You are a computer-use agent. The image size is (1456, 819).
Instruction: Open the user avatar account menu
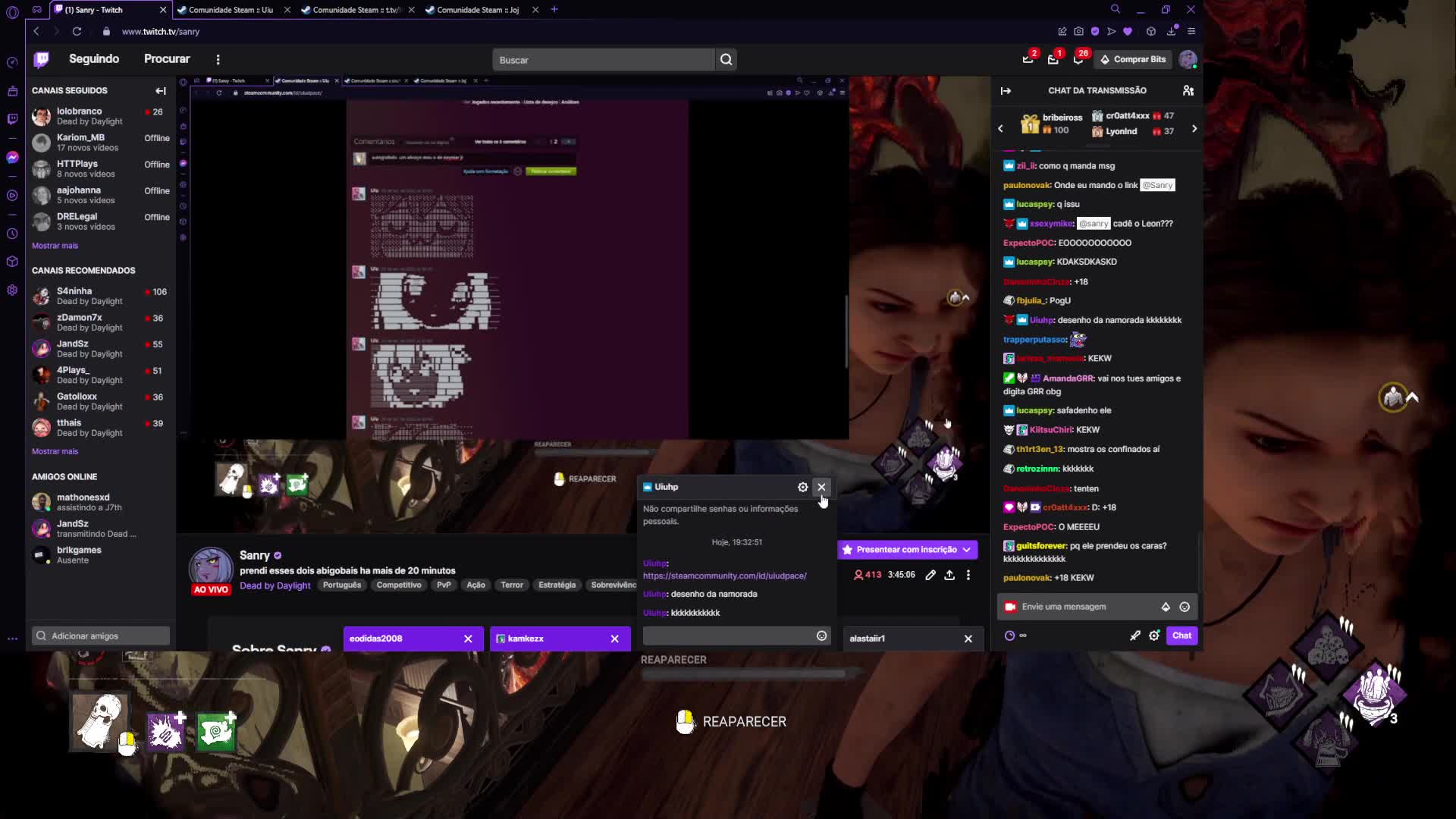1188,59
